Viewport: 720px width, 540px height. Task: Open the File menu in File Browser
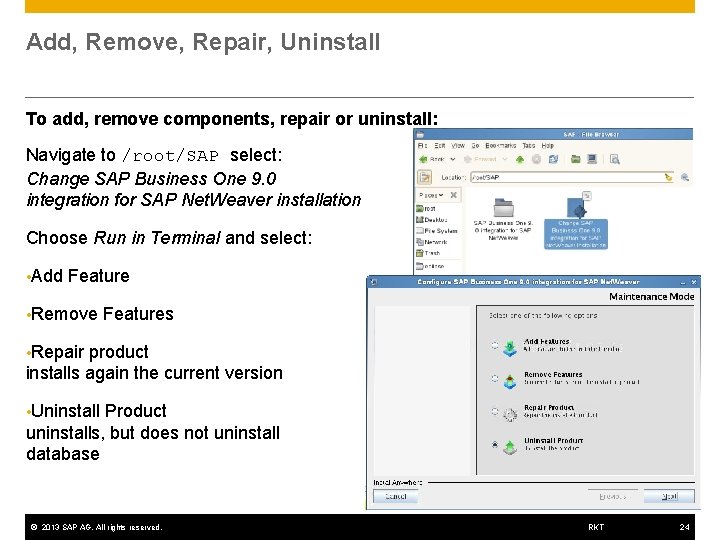tap(422, 146)
